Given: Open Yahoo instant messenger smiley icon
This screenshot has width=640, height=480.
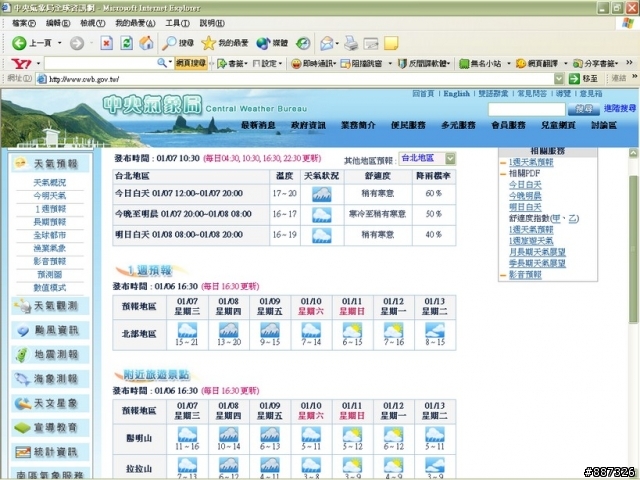Looking at the screenshot, I should click(x=296, y=63).
